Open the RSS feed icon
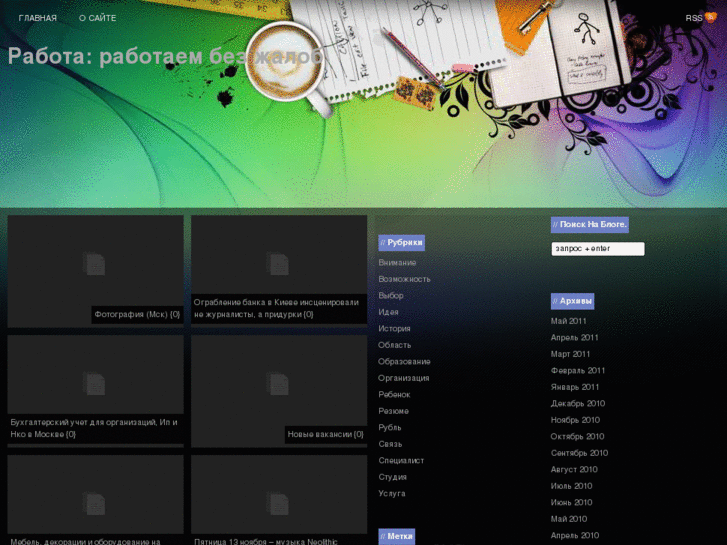The height and width of the screenshot is (545, 727). coord(710,17)
